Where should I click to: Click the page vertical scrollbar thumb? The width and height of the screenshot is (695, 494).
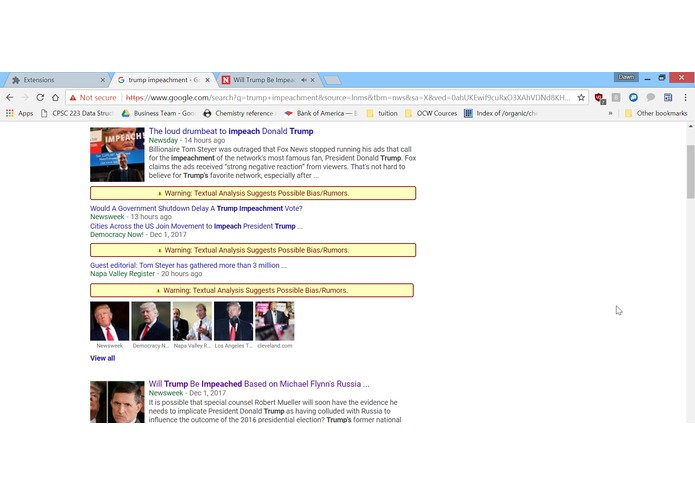point(691,172)
